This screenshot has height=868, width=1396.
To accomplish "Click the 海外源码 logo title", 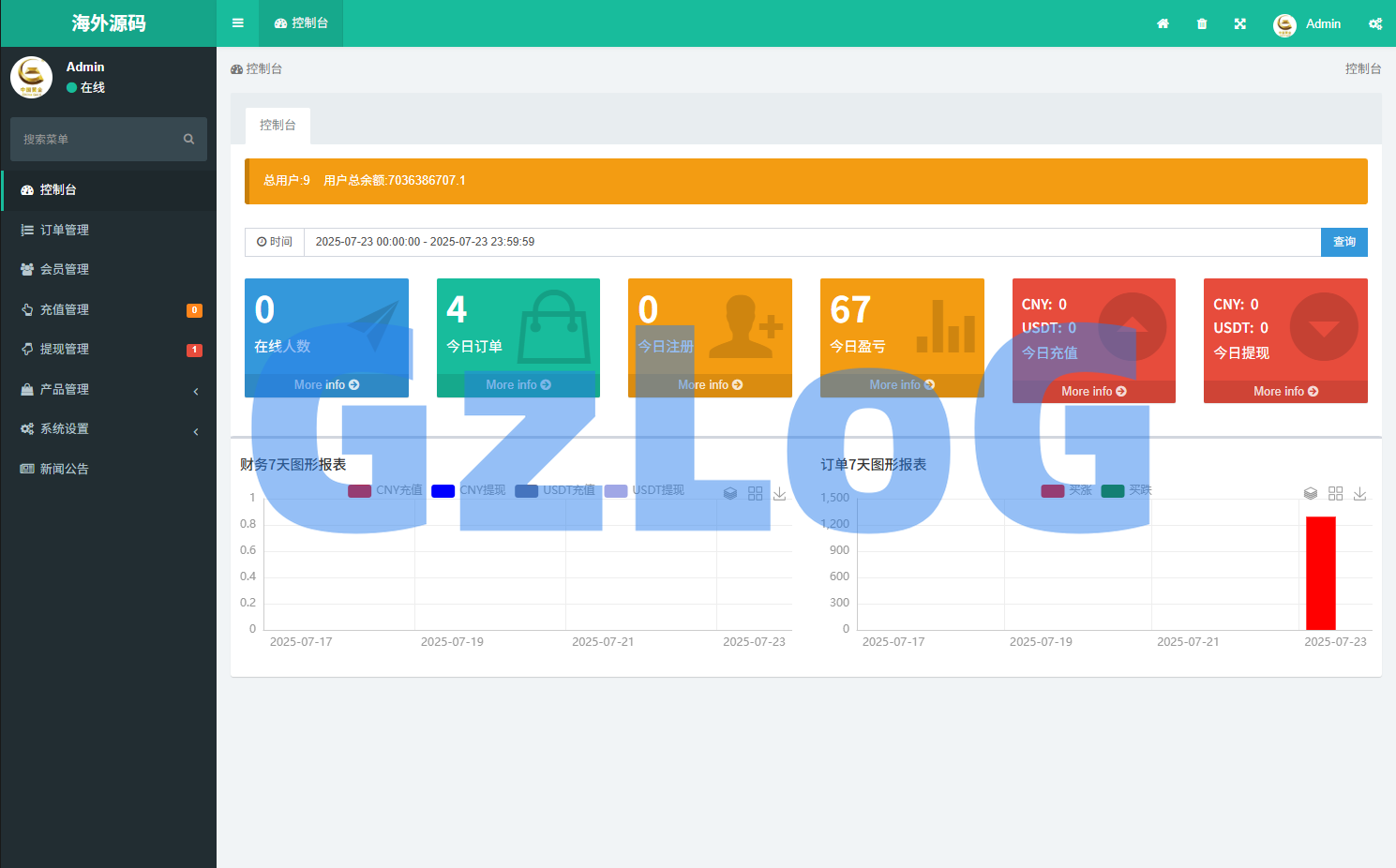I will coord(109,23).
